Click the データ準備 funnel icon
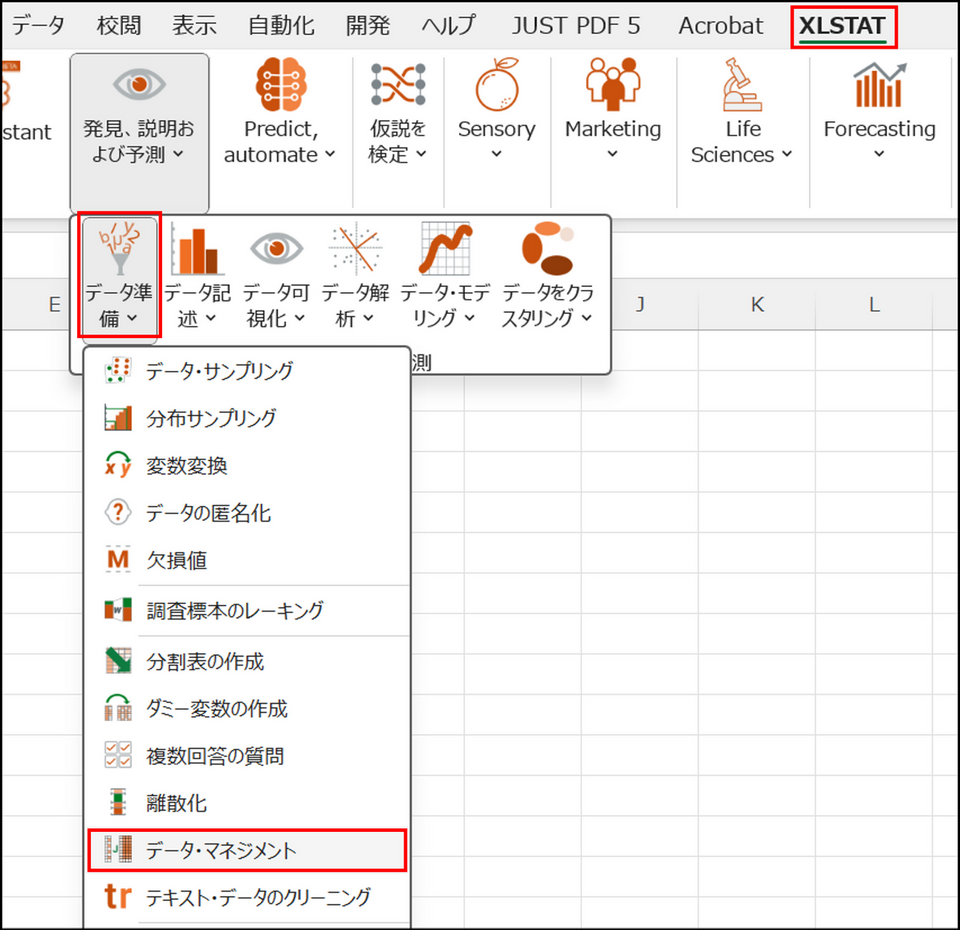Image resolution: width=960 pixels, height=930 pixels. pyautogui.click(x=120, y=248)
